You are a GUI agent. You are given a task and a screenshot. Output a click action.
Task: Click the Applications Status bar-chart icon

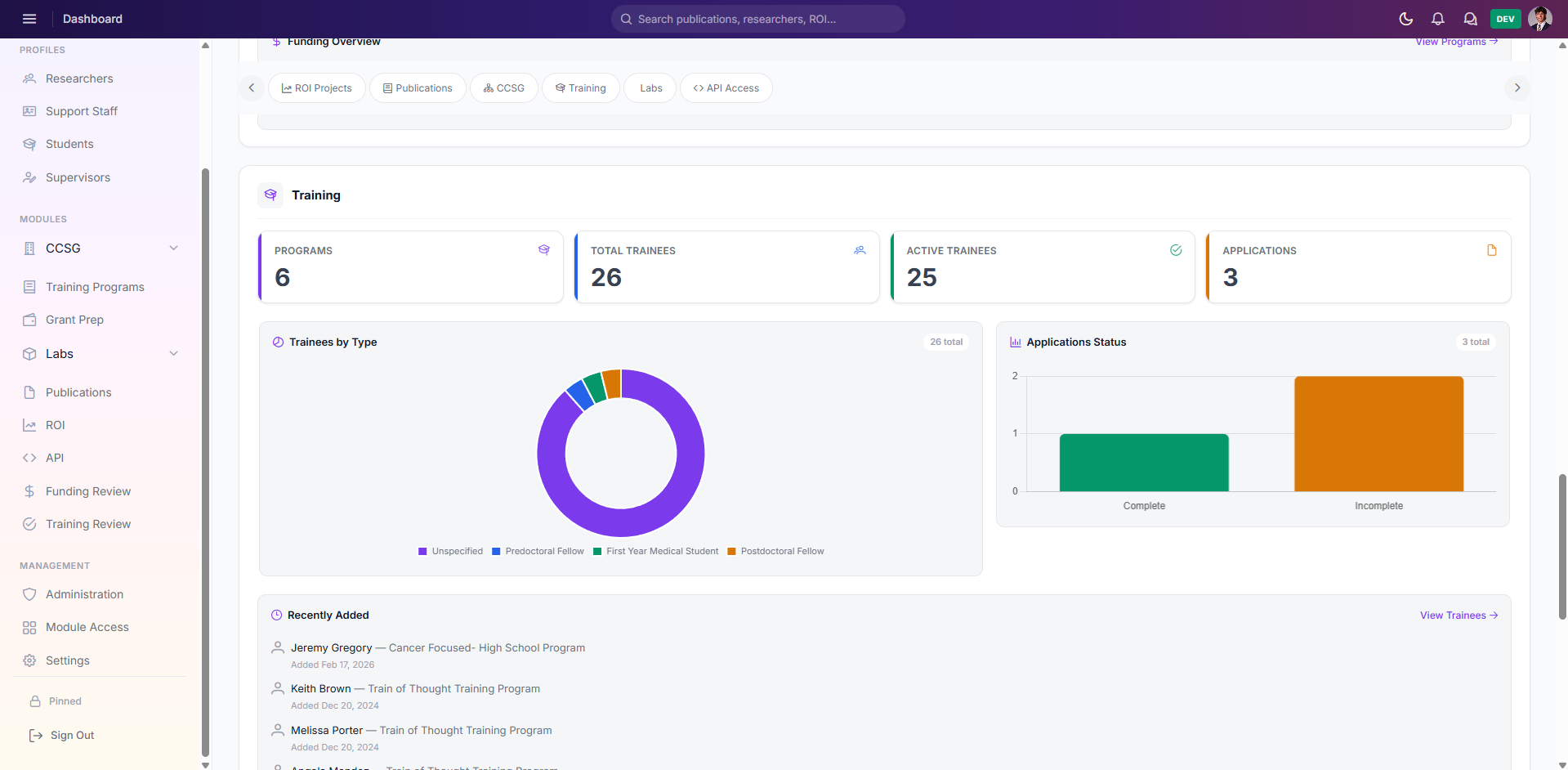click(1016, 342)
